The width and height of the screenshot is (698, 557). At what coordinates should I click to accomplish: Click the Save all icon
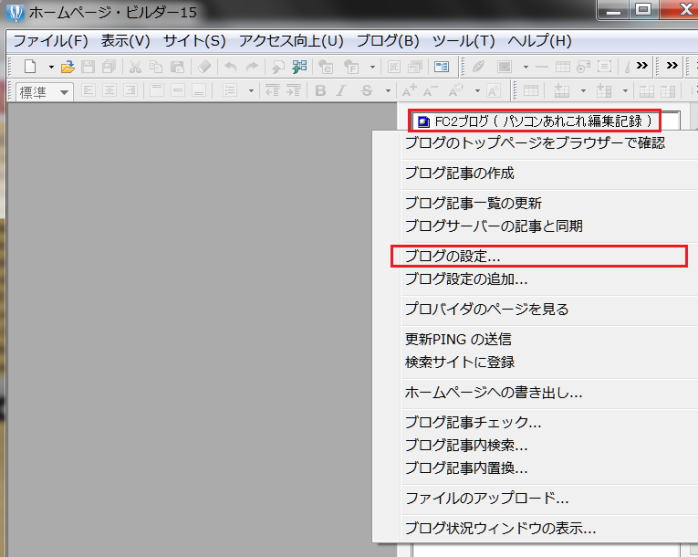coord(109,67)
